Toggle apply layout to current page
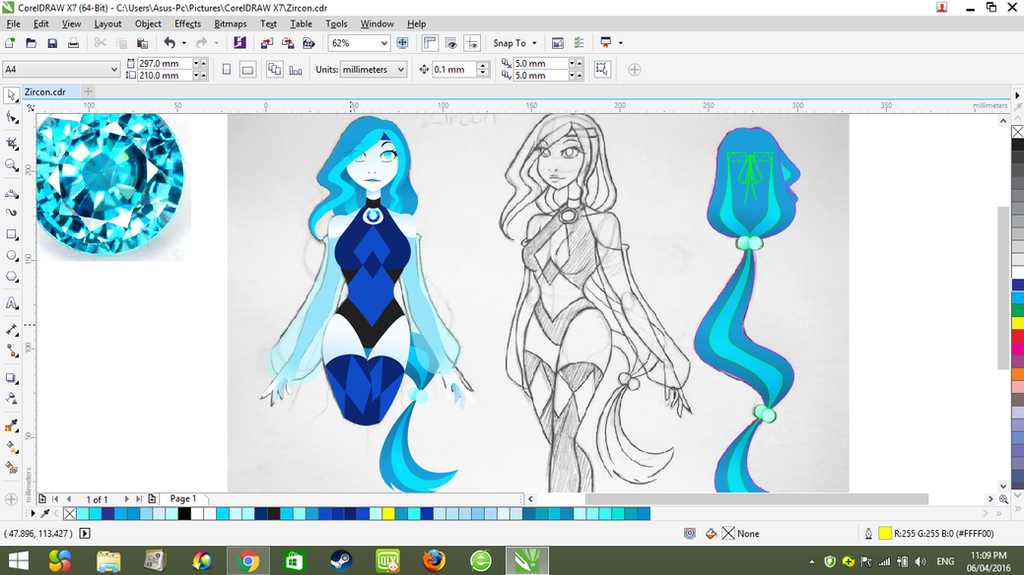 tap(296, 69)
